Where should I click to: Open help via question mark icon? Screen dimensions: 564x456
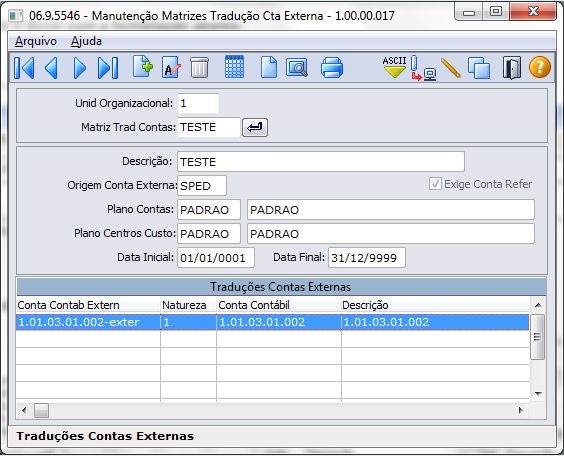click(540, 67)
